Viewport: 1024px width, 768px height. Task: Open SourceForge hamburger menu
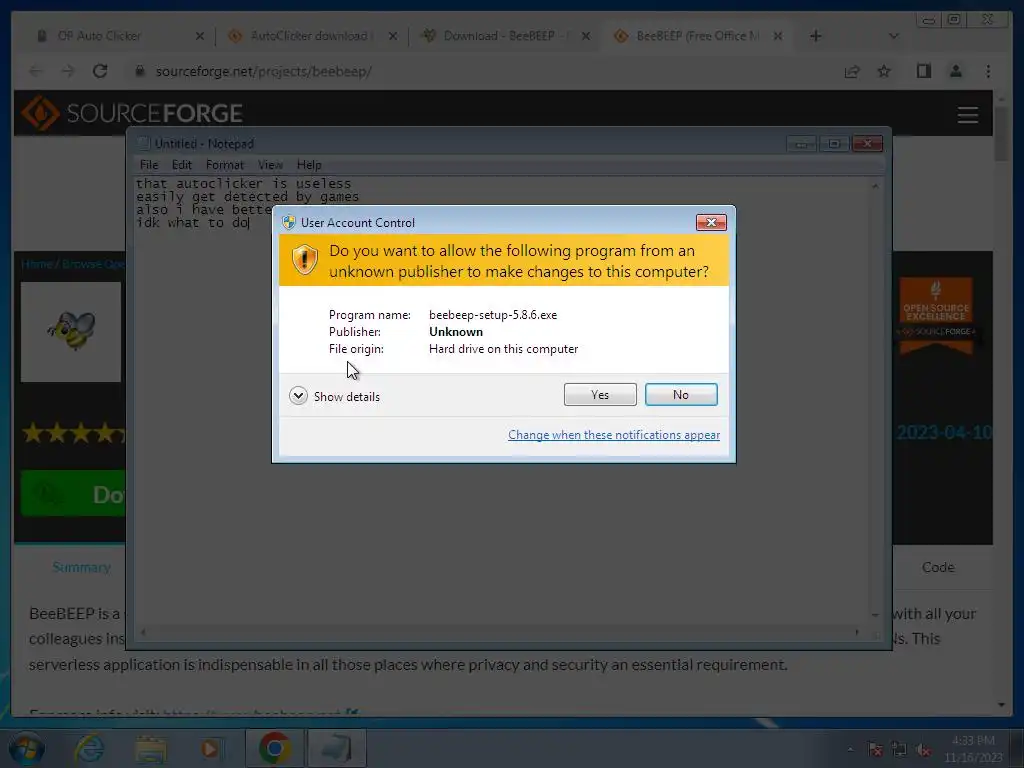967,115
